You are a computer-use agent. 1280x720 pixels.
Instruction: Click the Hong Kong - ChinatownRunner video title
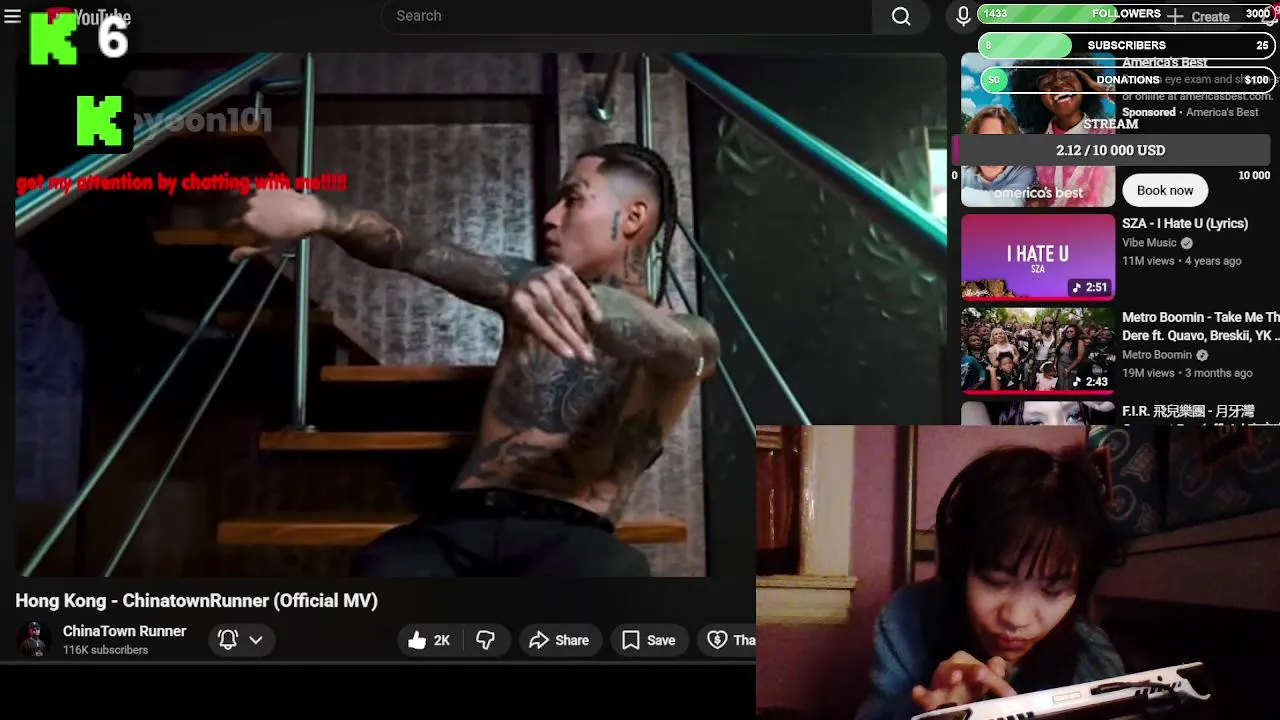(x=196, y=601)
